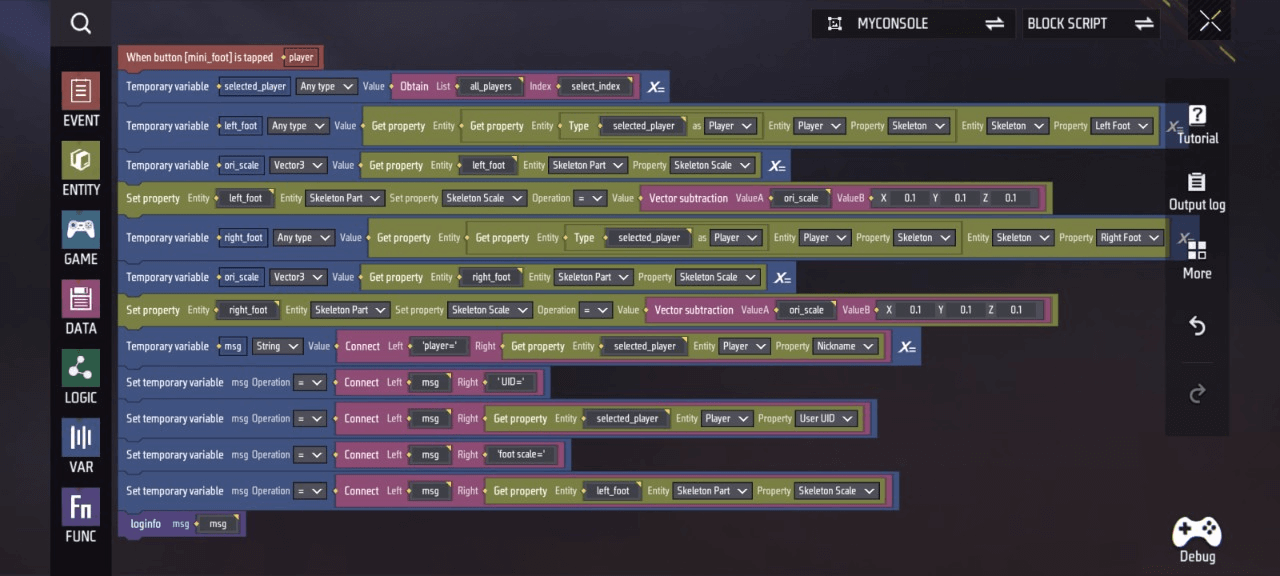The height and width of the screenshot is (576, 1280).
Task: Show the Output log
Action: point(1197,192)
